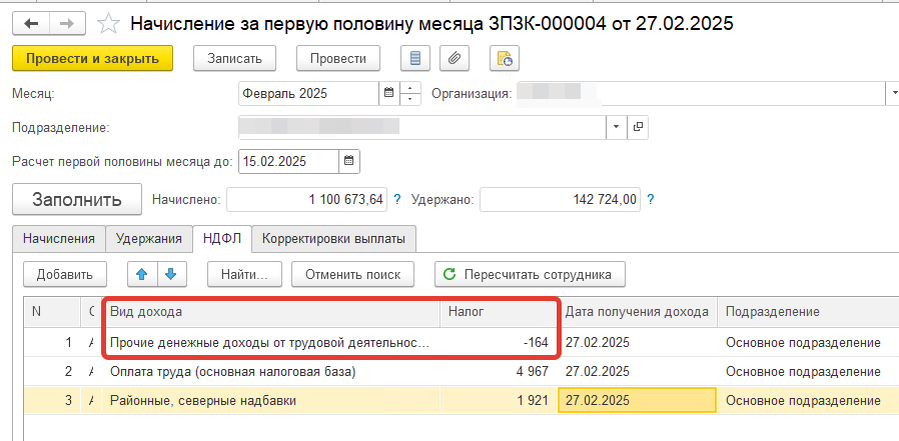899x441 pixels.
Task: Select the НДФЛ tab
Action: (x=222, y=239)
